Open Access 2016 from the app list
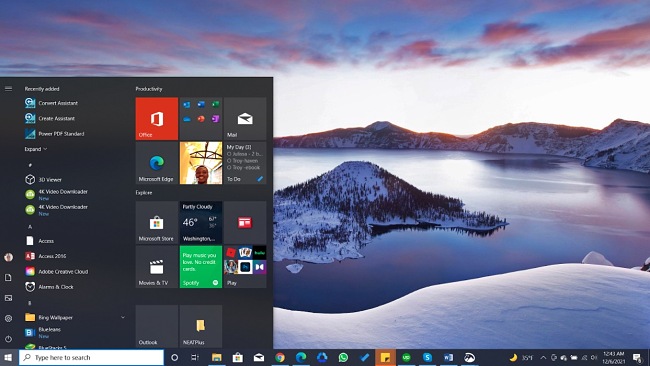Viewport: 650px width, 366px height. [46, 256]
